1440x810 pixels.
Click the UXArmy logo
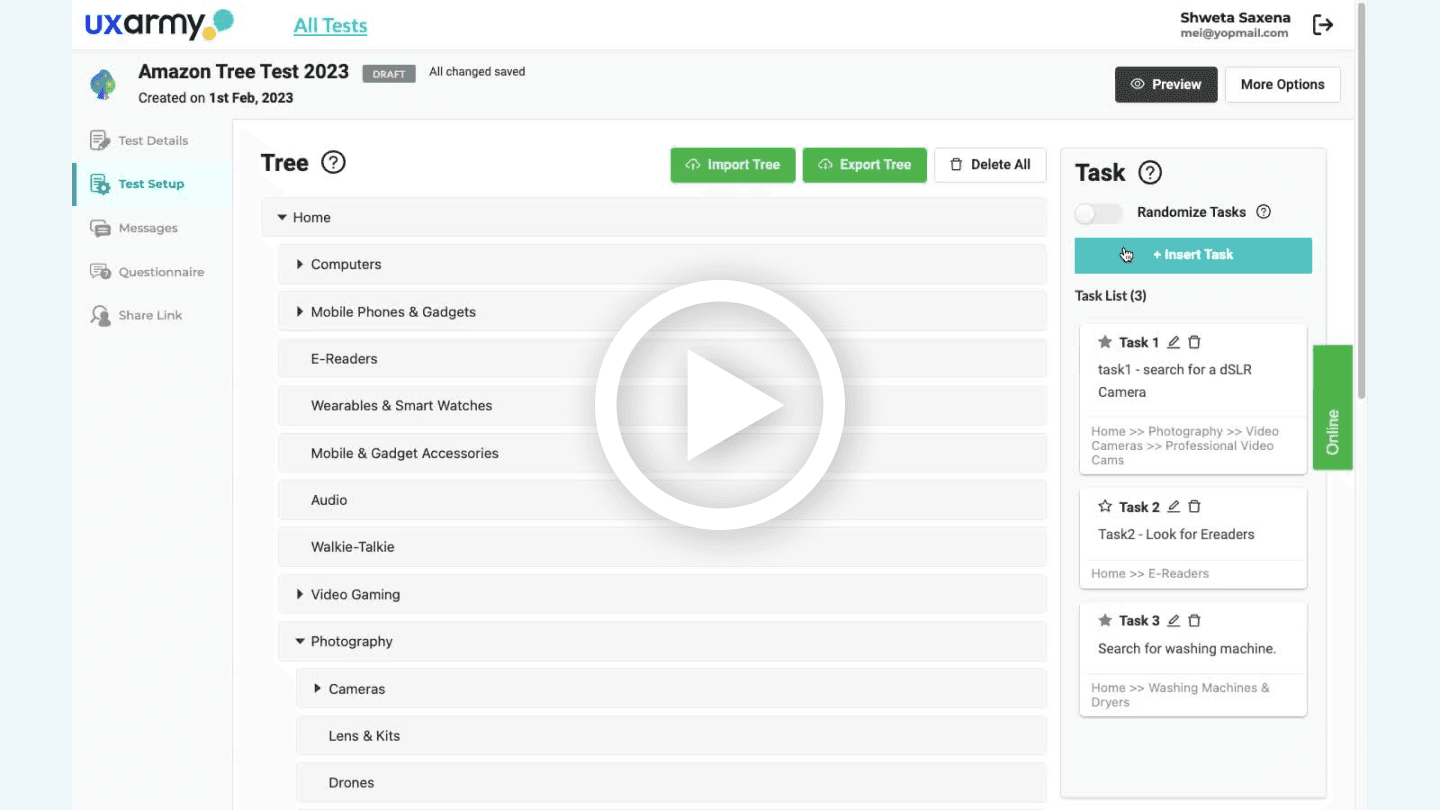point(159,25)
